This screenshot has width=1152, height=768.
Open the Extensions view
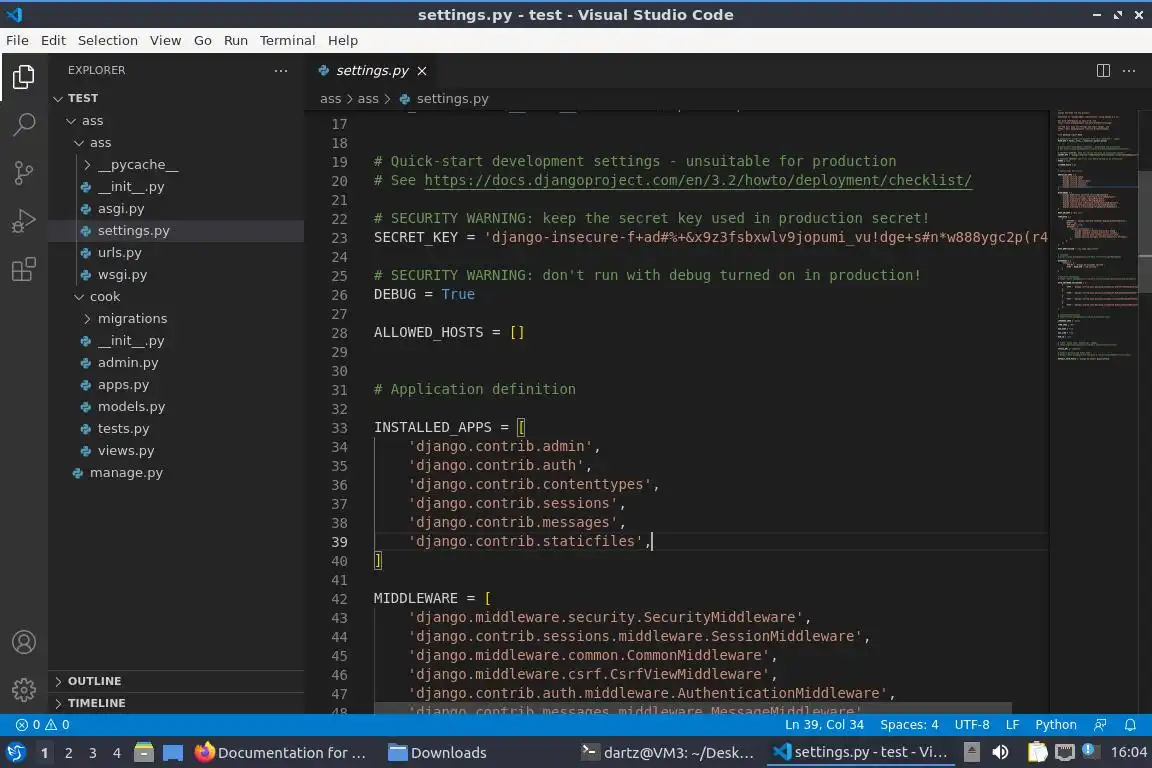[24, 270]
